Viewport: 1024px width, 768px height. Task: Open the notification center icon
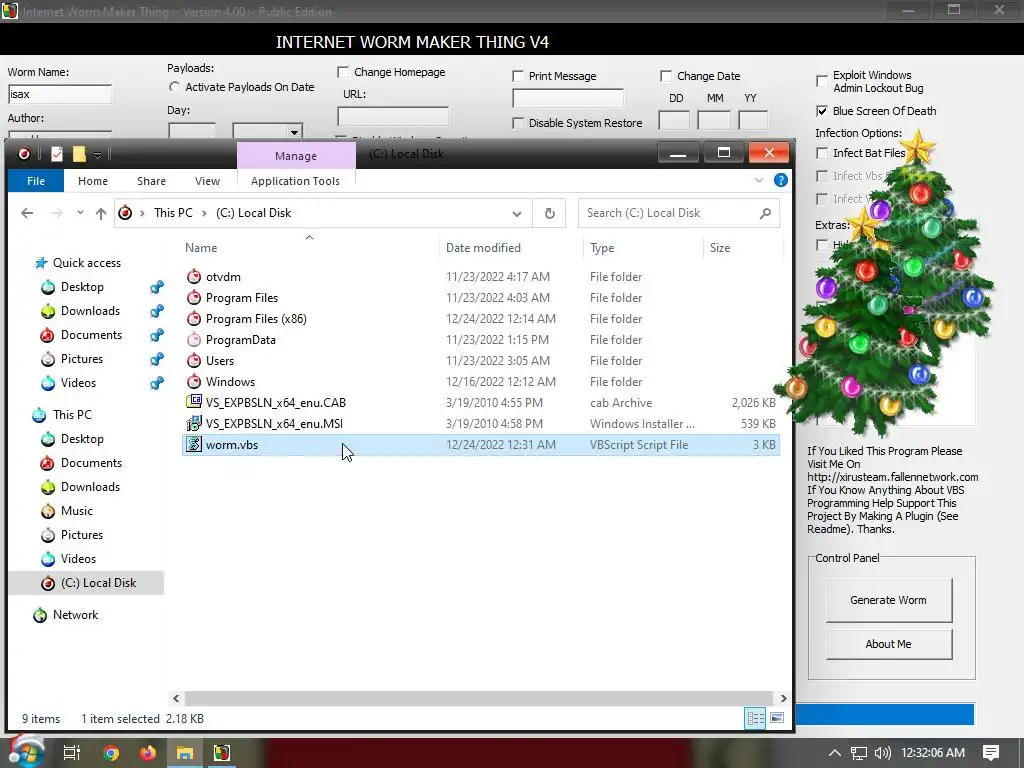click(x=991, y=753)
